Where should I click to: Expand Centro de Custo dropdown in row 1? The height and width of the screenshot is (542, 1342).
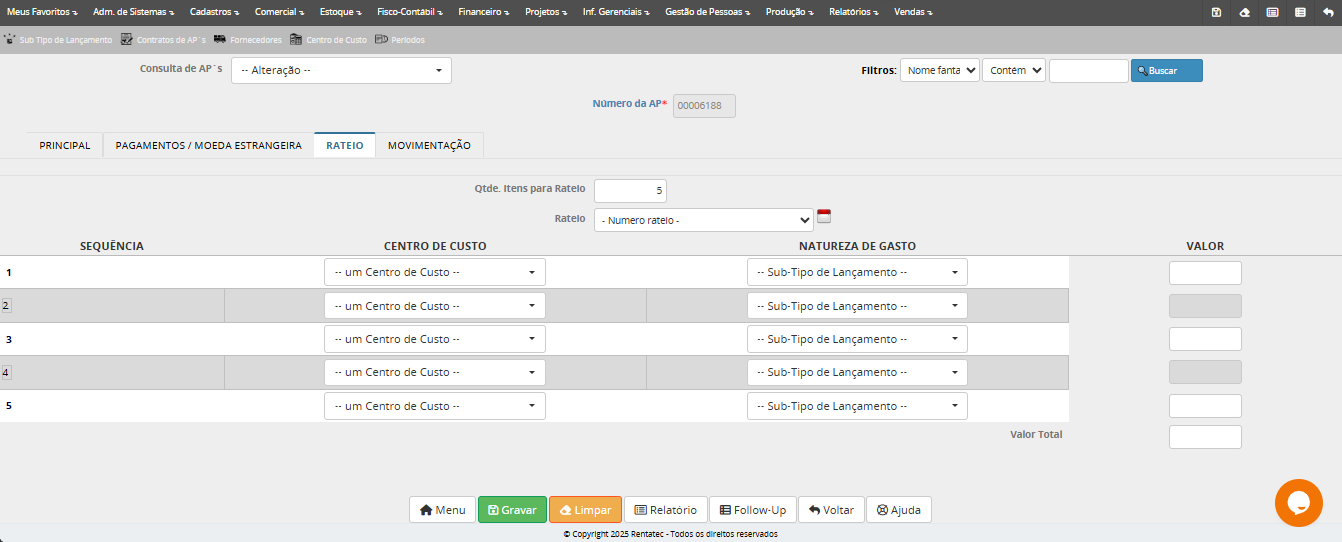[434, 272]
